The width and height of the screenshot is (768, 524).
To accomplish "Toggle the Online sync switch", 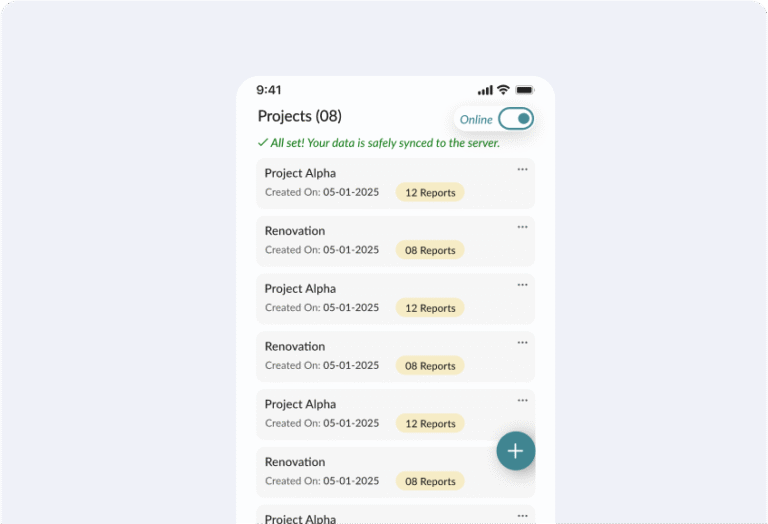I will (x=516, y=119).
